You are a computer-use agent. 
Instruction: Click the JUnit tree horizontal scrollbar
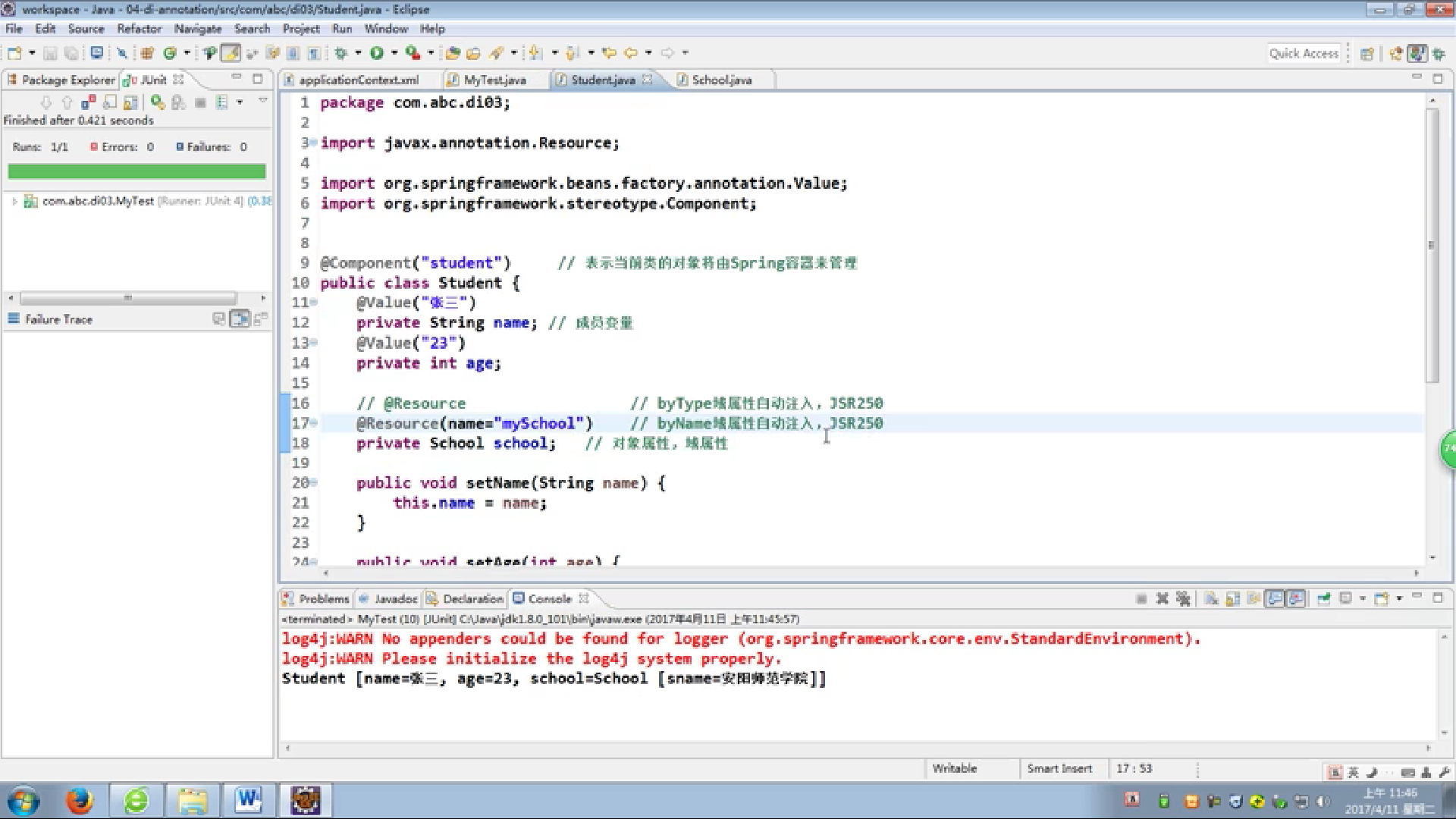pyautogui.click(x=128, y=298)
